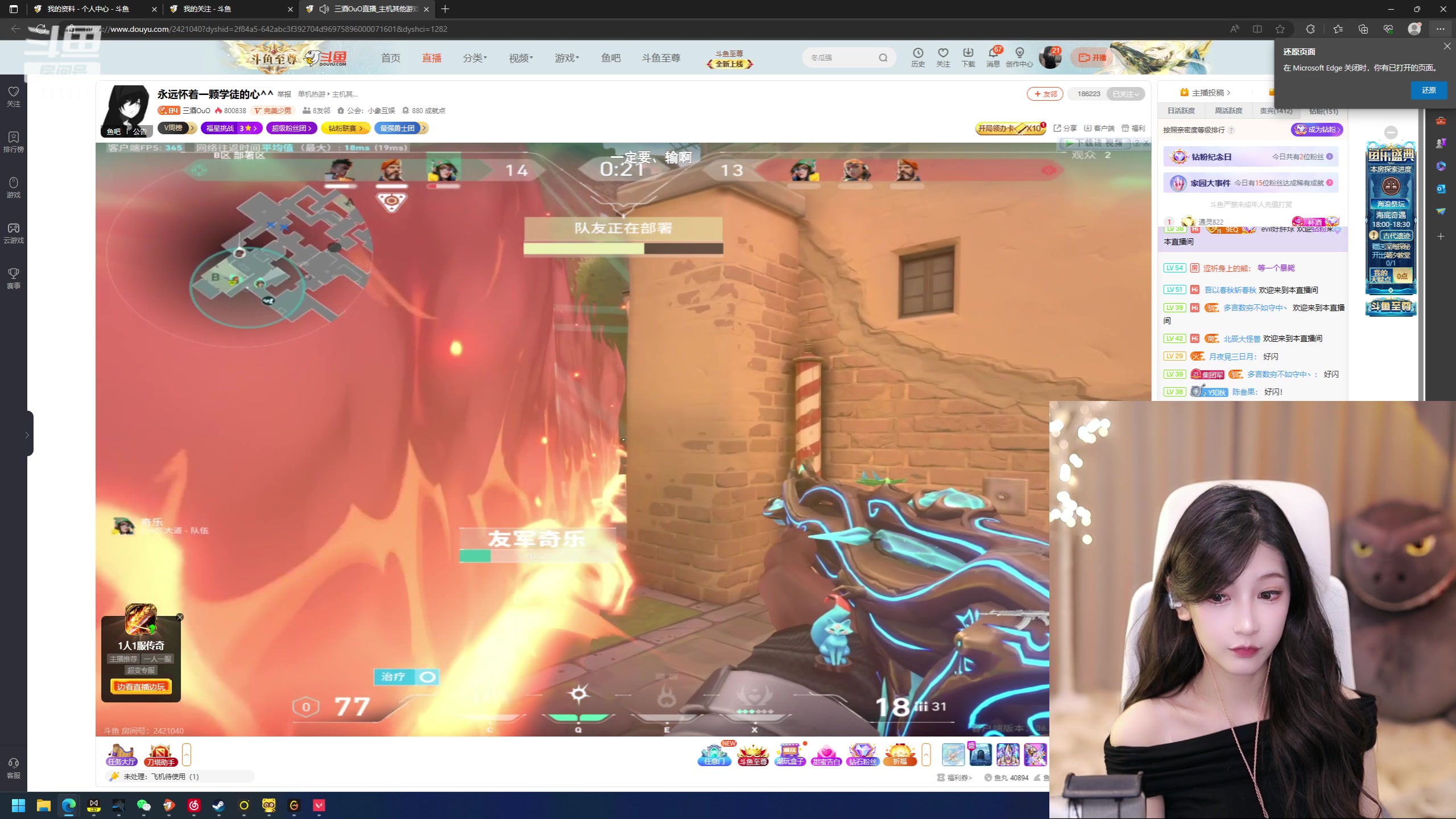Screen dimensions: 1456x819
Task: Mute the 三酒OuO tab audio icon
Action: coord(324,9)
